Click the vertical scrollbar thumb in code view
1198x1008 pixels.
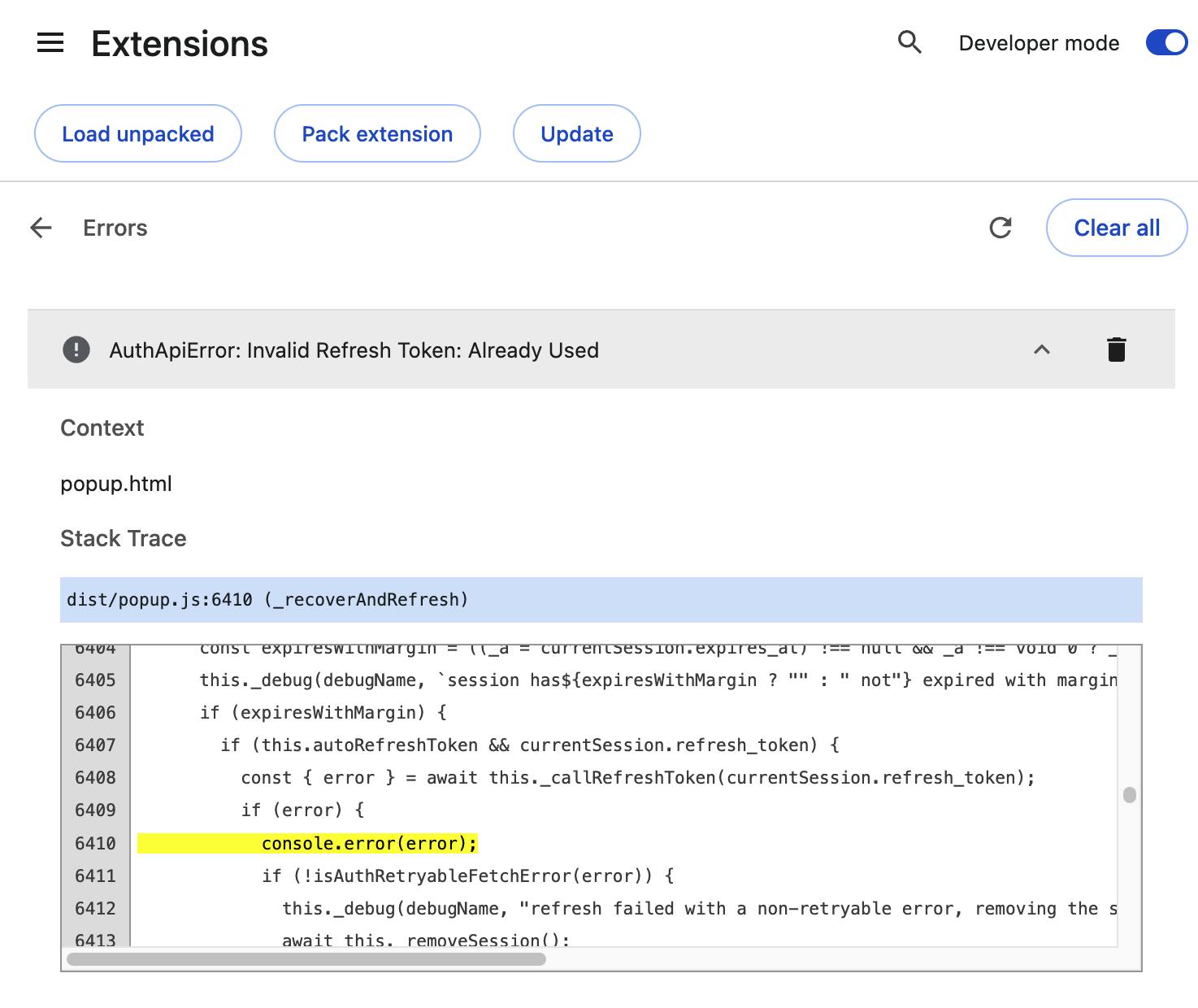pos(1129,794)
